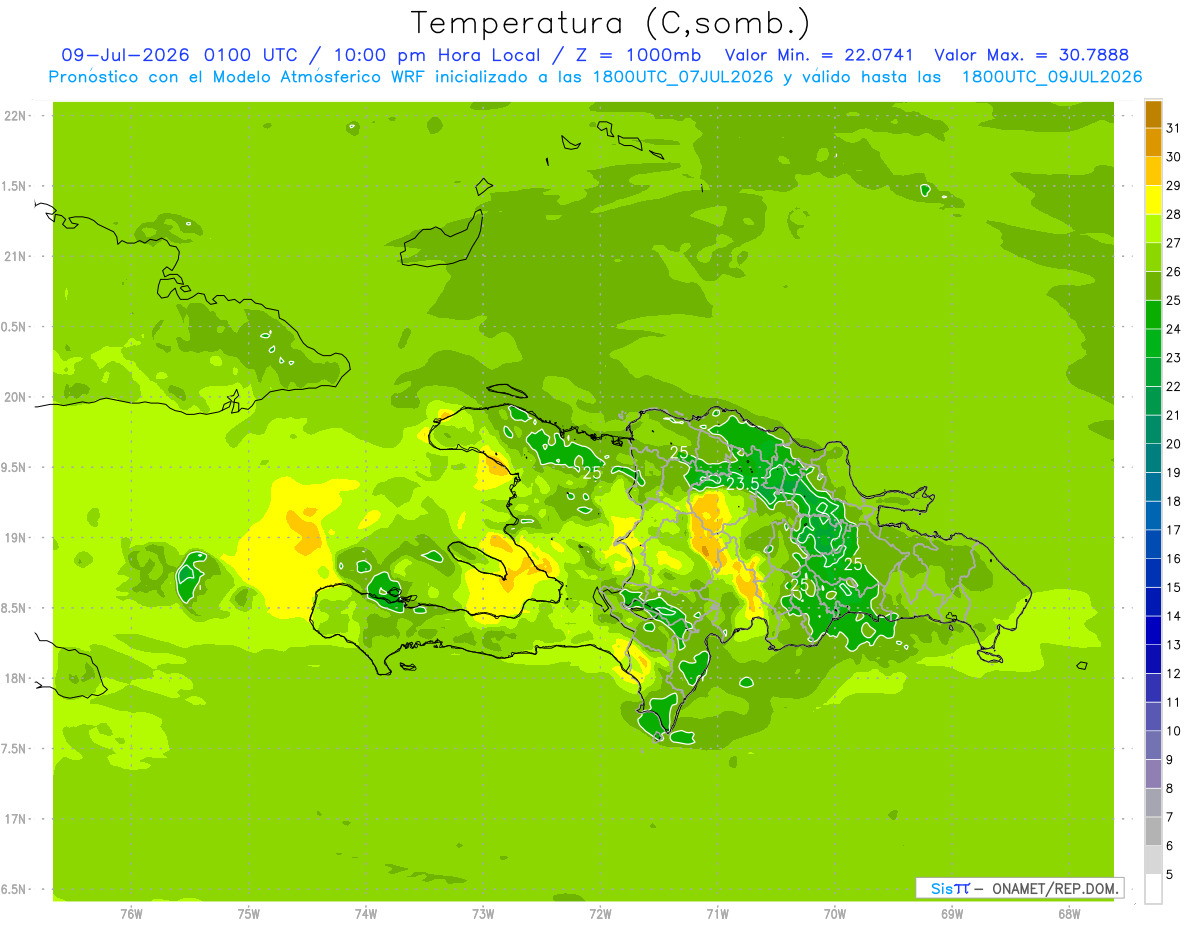The width and height of the screenshot is (1200, 927).
Task: Click the 23.5 contour label on the map
Action: 743,484
